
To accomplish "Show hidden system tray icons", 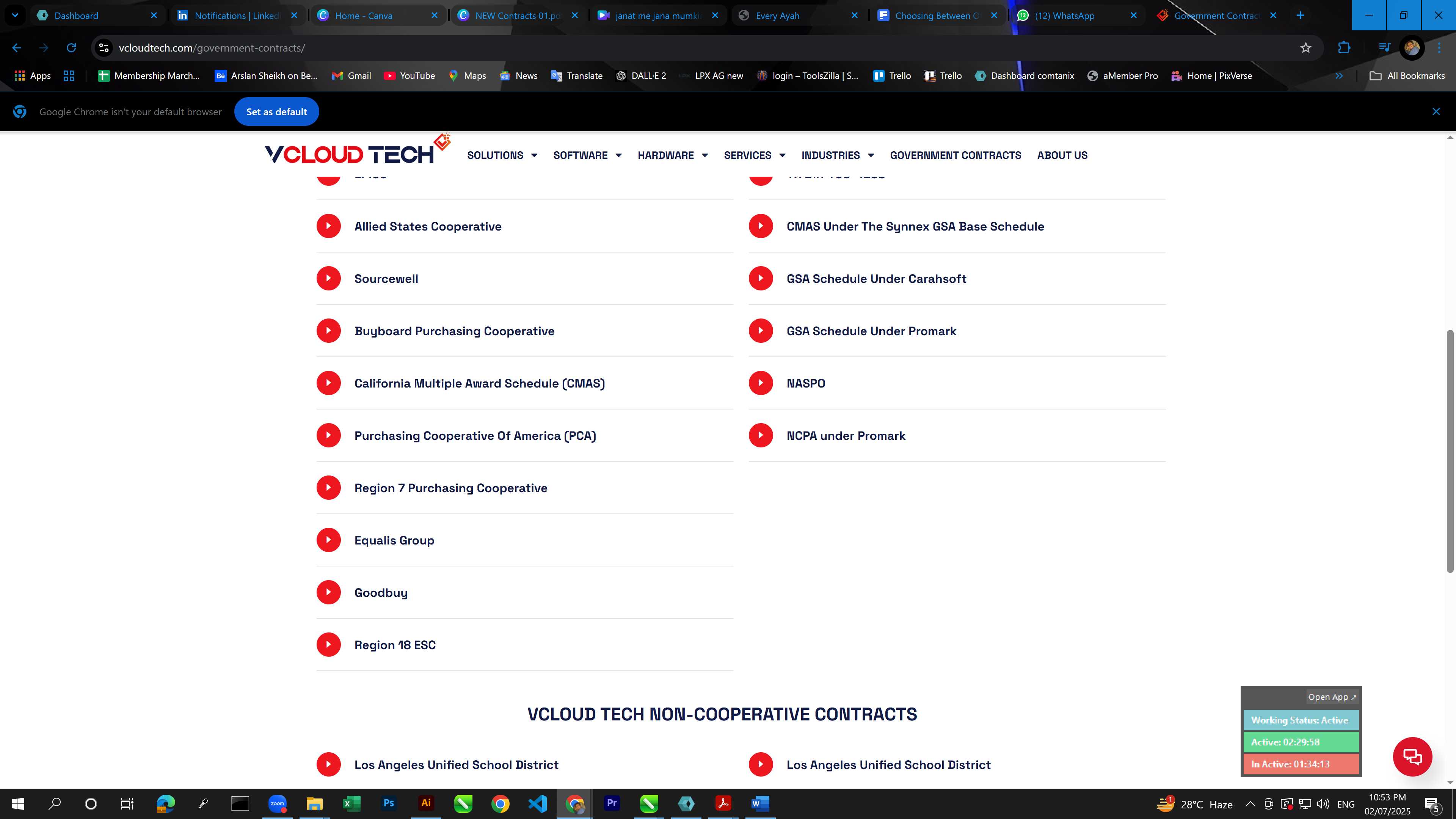I will (1250, 804).
